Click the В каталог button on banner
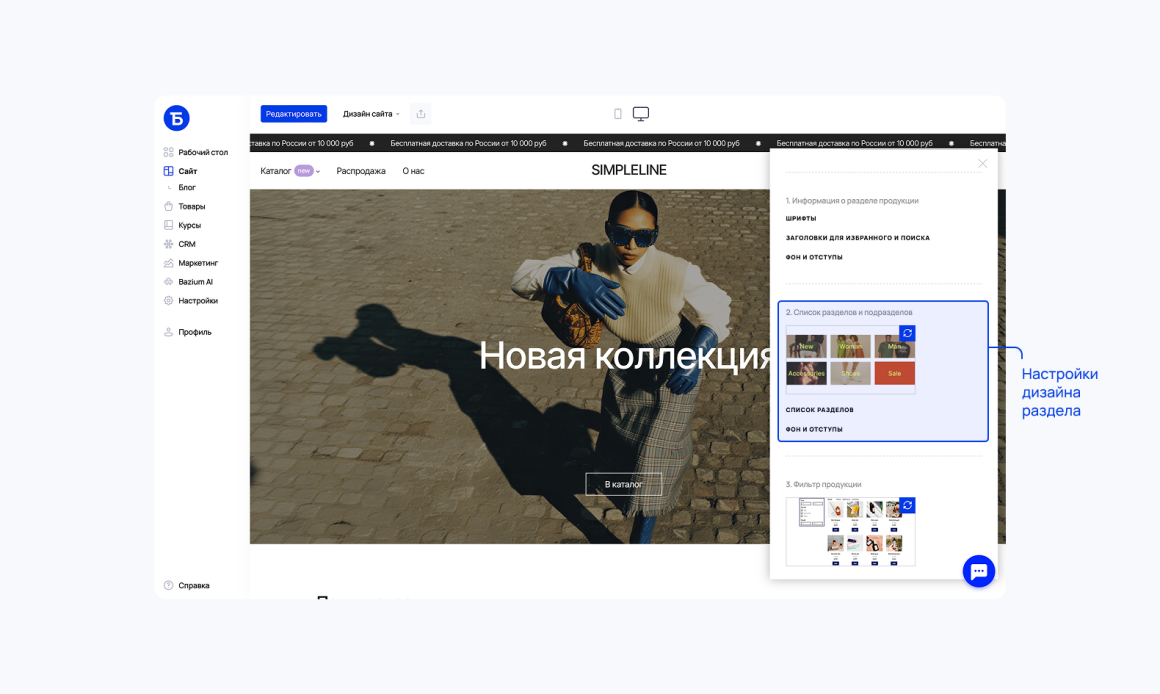Viewport: 1160px width, 694px height. coord(624,485)
